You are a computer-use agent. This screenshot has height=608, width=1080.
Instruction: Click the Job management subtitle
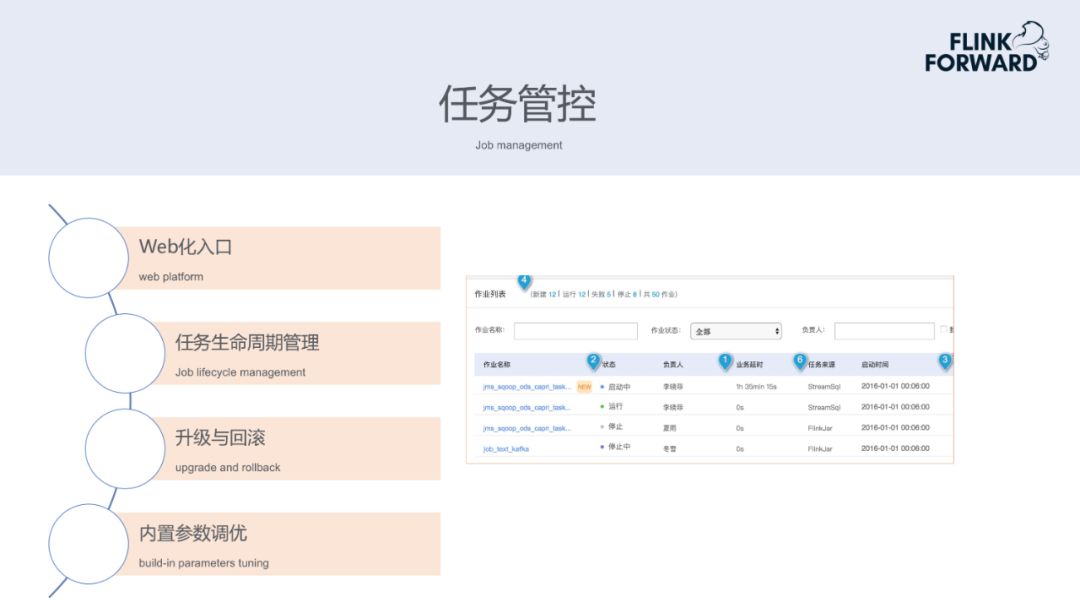click(519, 145)
